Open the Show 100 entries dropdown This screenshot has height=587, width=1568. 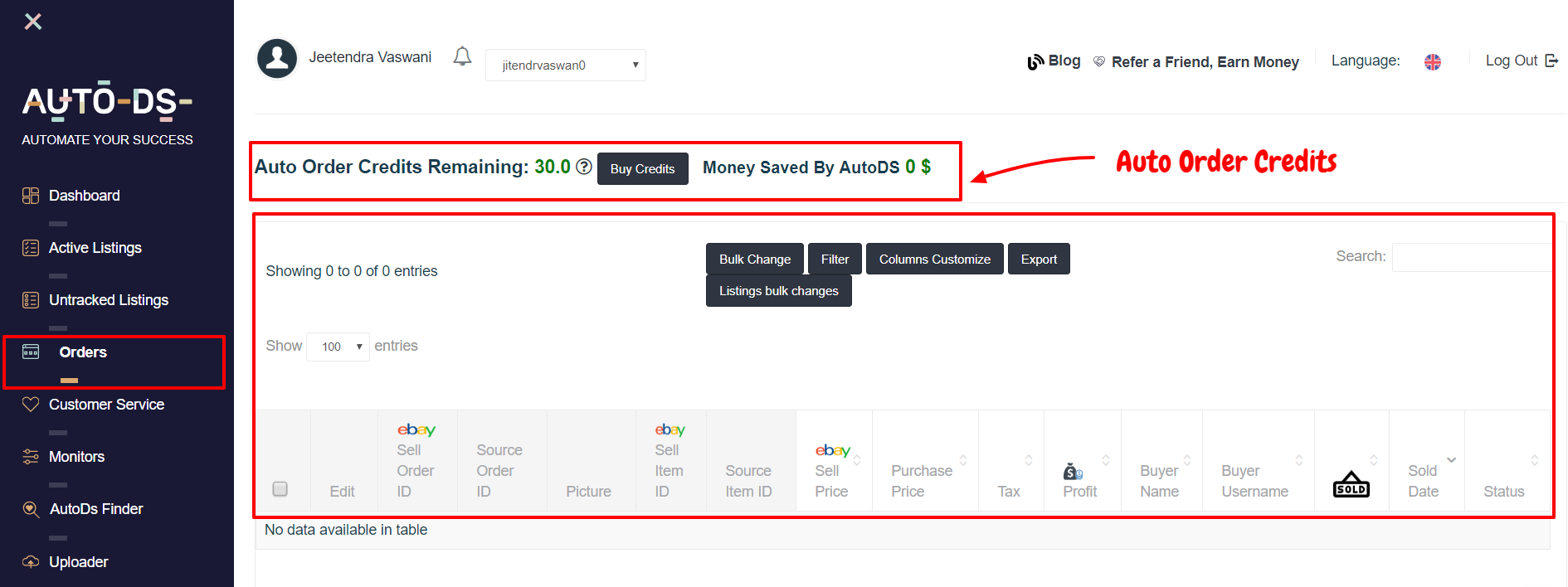pyautogui.click(x=338, y=347)
